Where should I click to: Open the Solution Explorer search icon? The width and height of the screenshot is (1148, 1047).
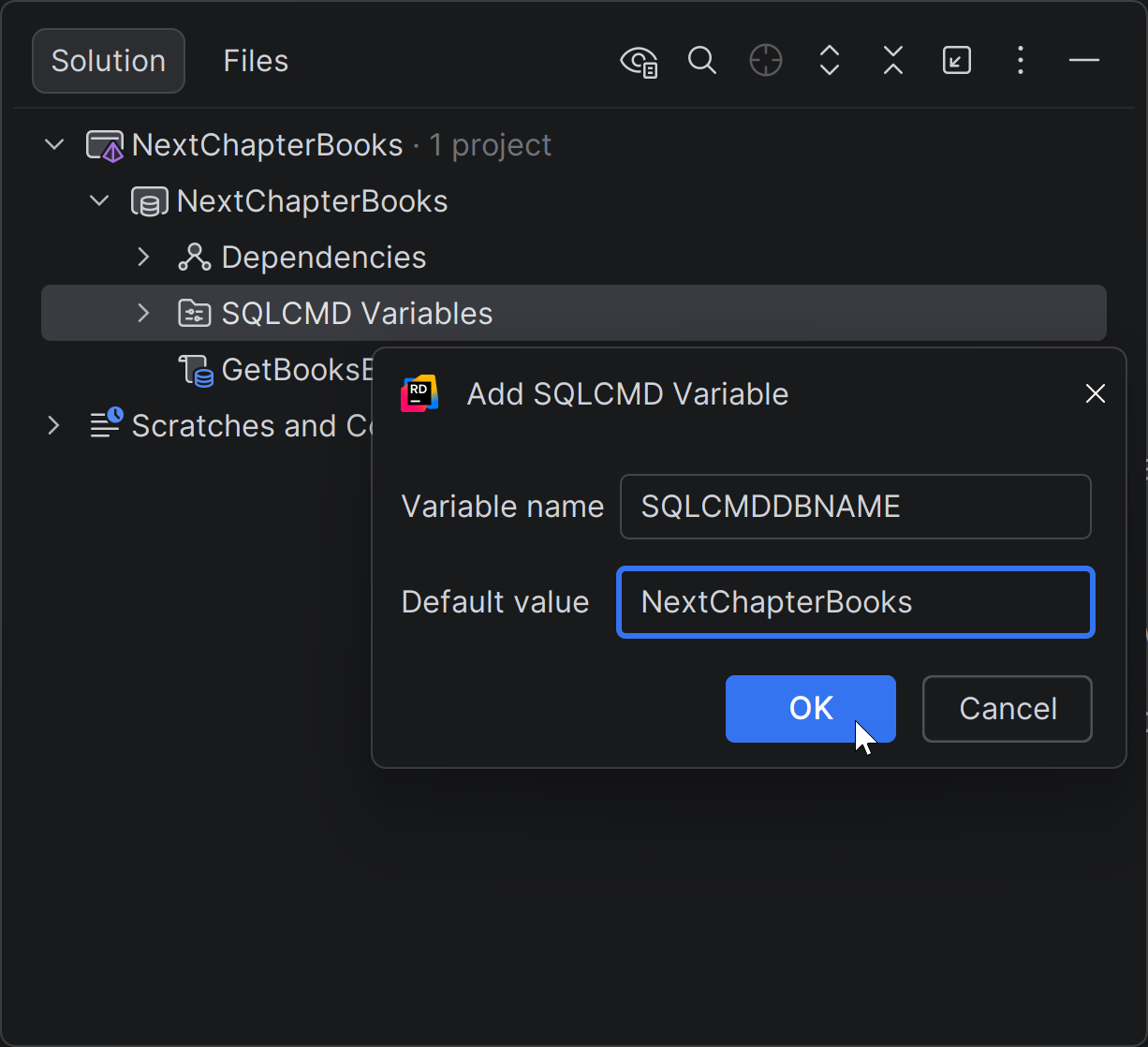pos(701,60)
